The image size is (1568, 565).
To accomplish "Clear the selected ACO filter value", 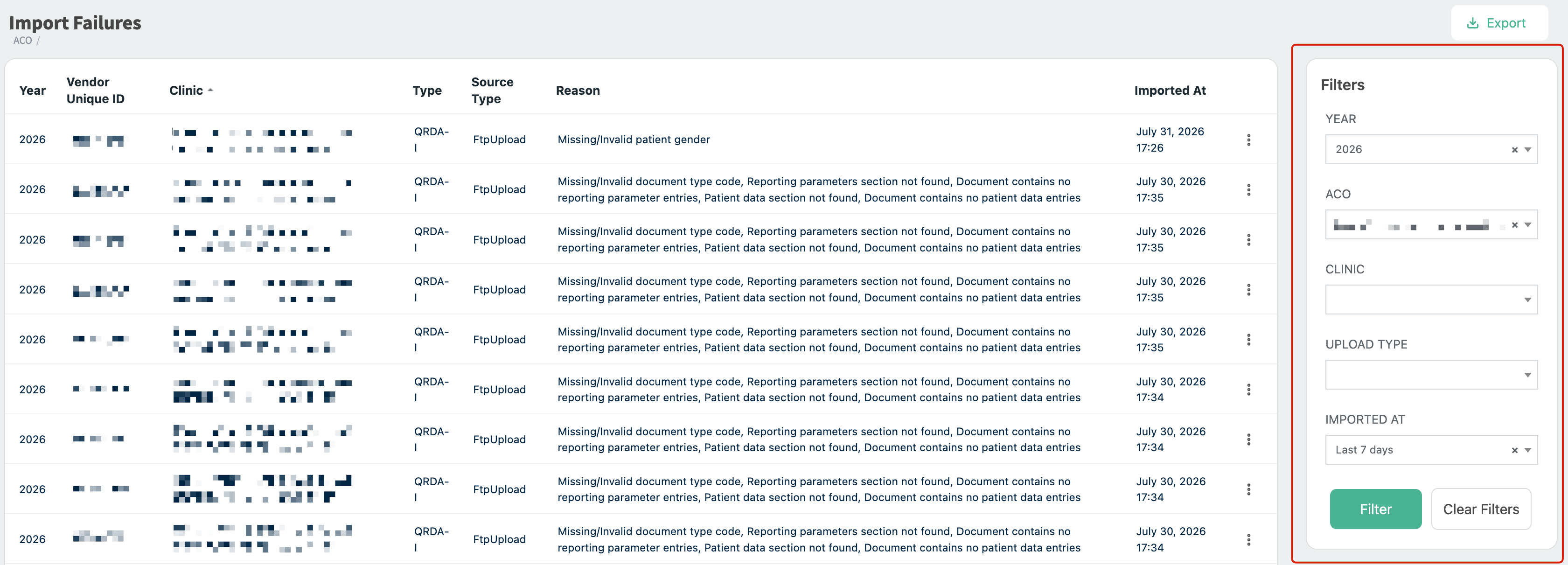I will (x=1514, y=225).
